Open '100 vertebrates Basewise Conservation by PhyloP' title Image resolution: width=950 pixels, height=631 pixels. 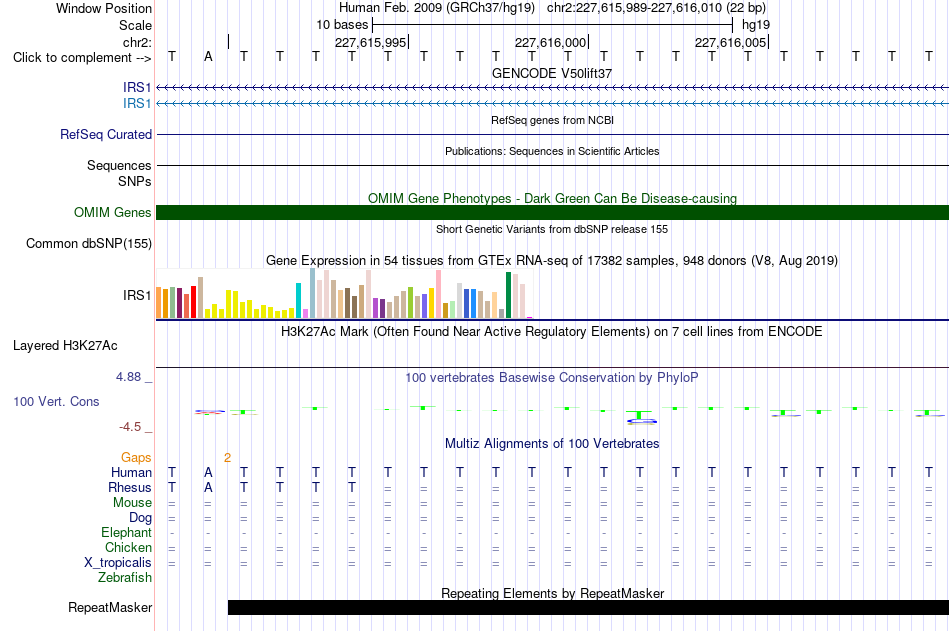(x=552, y=378)
